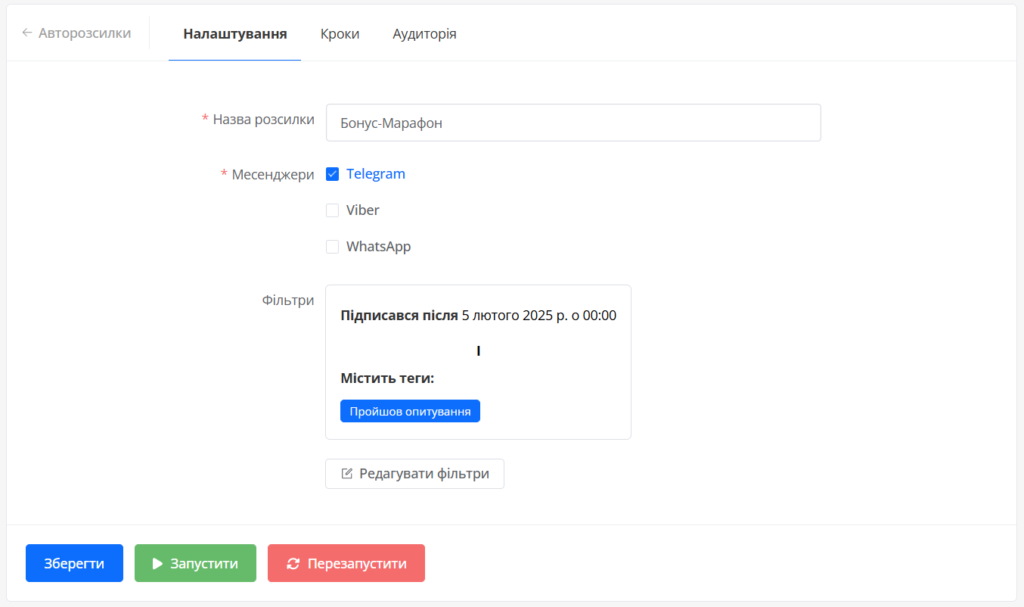Click the pencil icon in Редагувати фільтри
The height and width of the screenshot is (607, 1024).
347,474
